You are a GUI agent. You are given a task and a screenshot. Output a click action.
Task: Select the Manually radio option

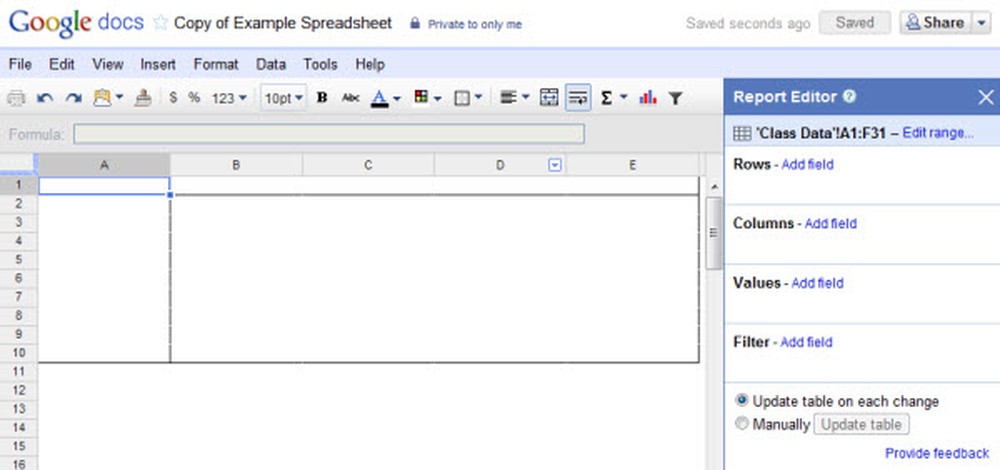pyautogui.click(x=741, y=423)
